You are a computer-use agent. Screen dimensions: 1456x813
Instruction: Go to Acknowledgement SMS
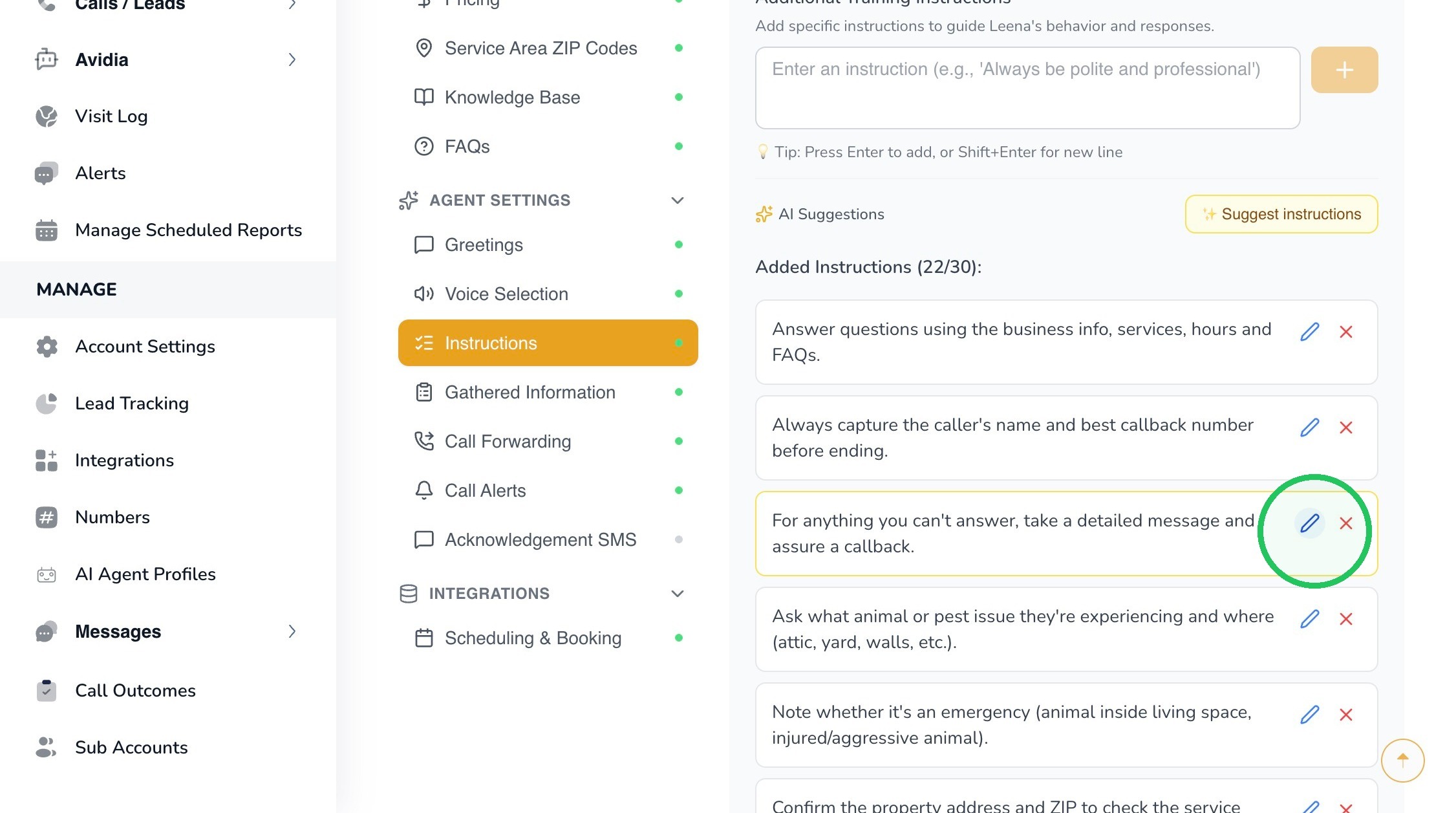[x=548, y=539]
